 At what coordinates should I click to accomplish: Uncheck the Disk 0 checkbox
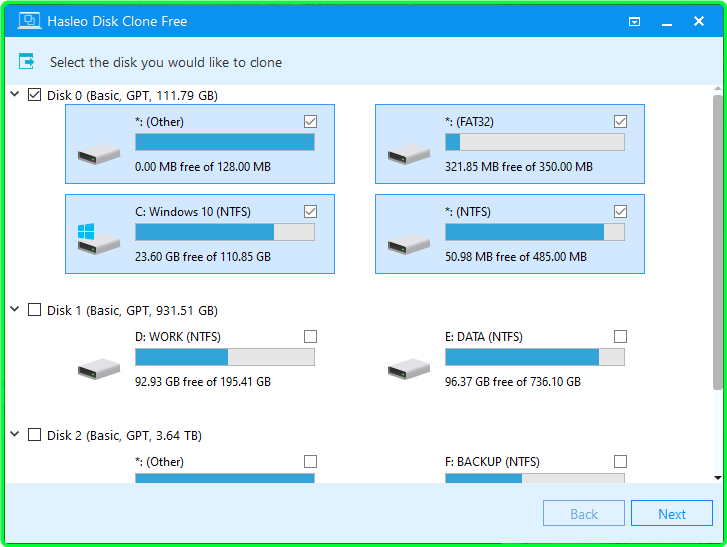click(x=35, y=95)
